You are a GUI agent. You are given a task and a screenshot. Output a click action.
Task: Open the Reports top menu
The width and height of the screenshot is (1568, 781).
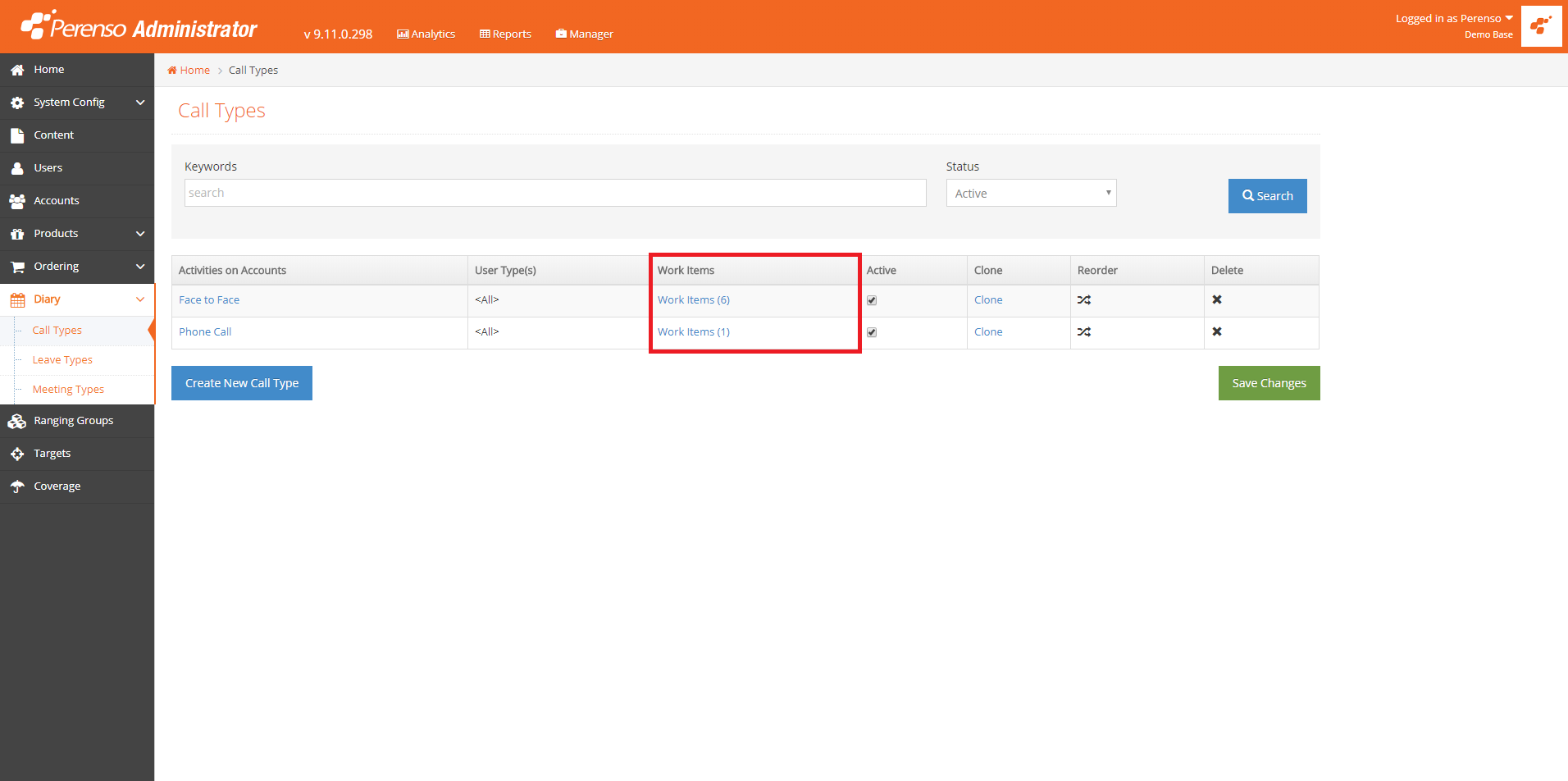pyautogui.click(x=505, y=34)
